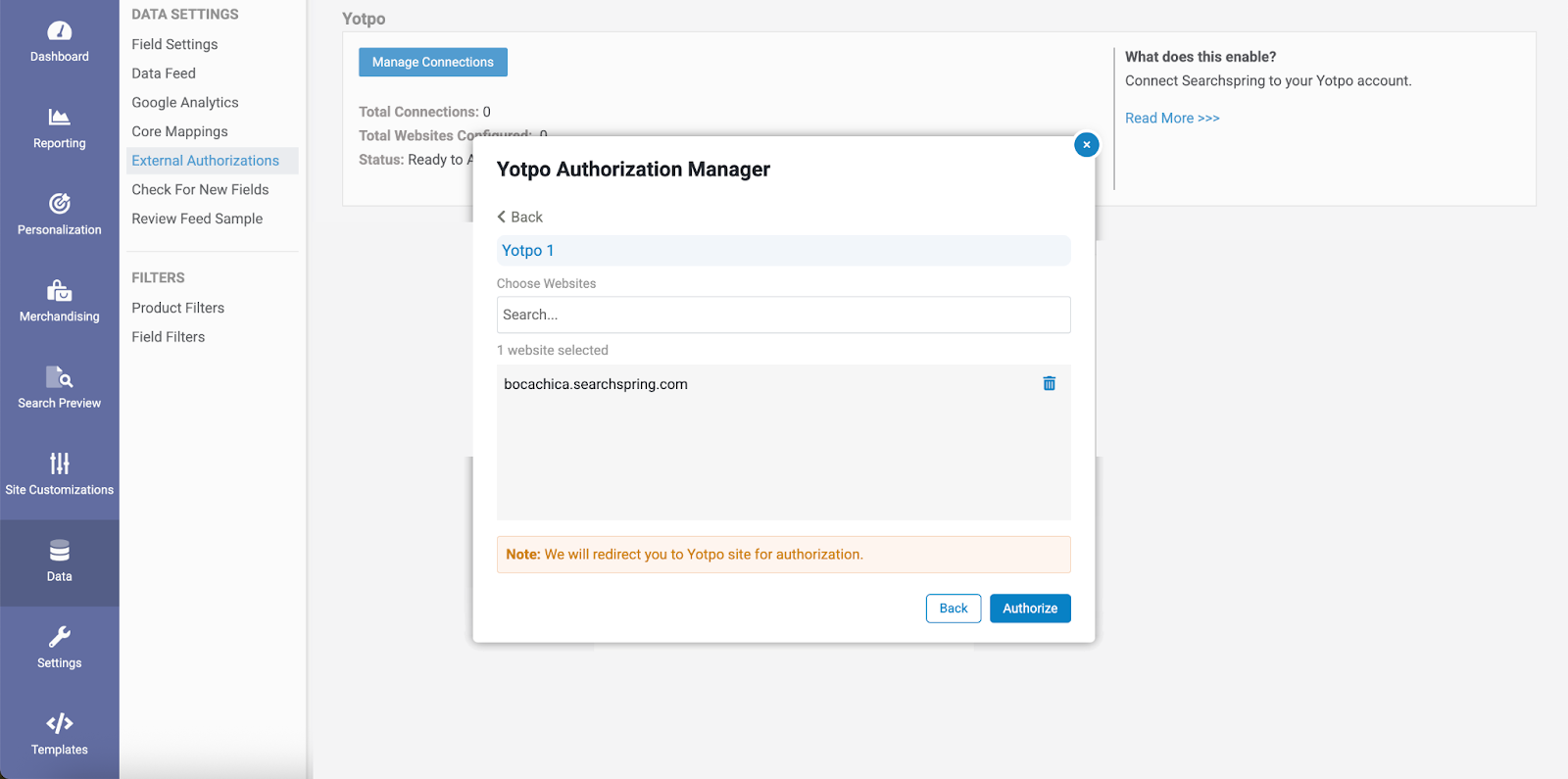Open the Templates code icon
The image size is (1568, 779).
(x=59, y=723)
